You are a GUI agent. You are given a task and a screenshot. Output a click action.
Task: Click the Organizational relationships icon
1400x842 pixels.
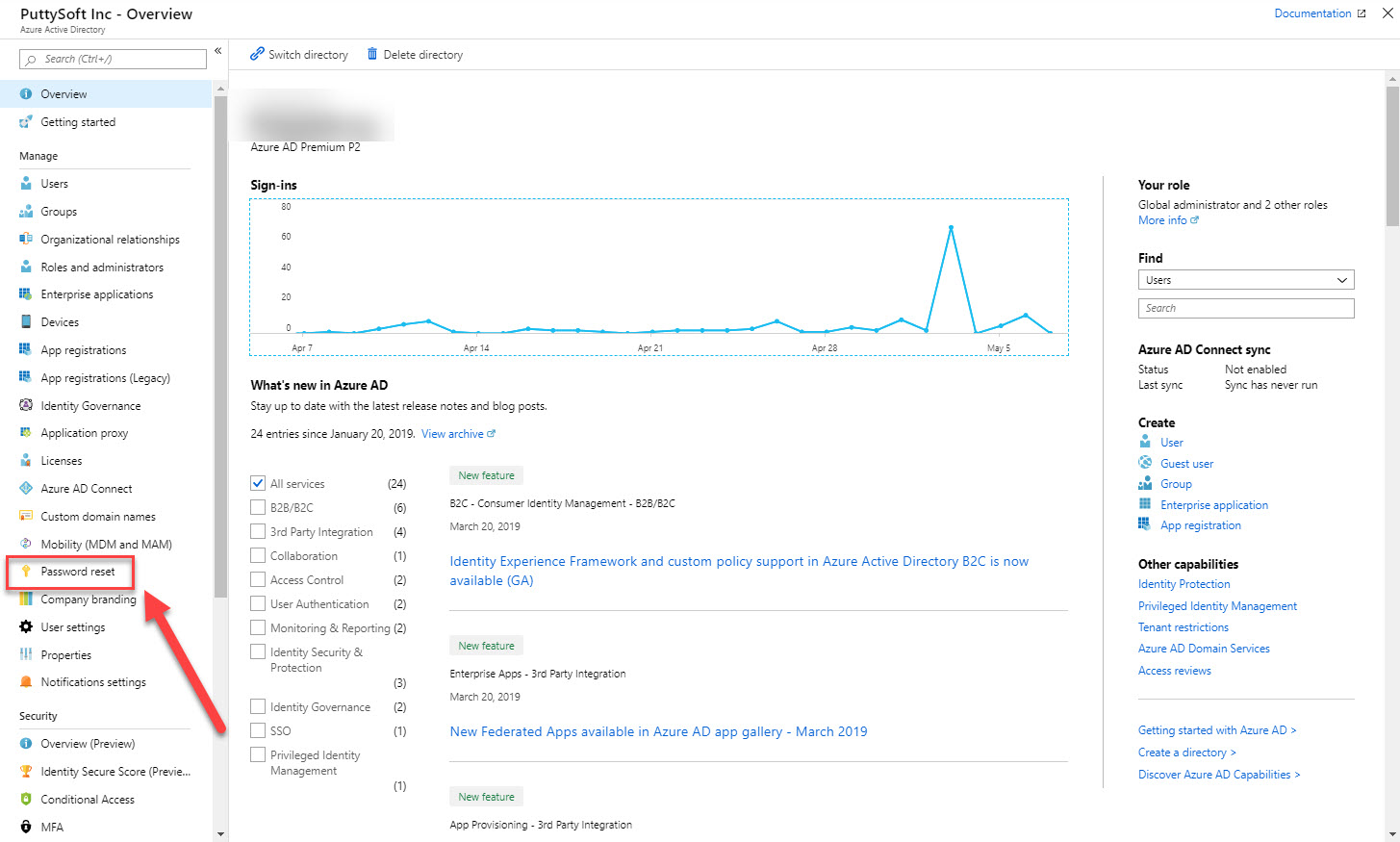tap(26, 239)
